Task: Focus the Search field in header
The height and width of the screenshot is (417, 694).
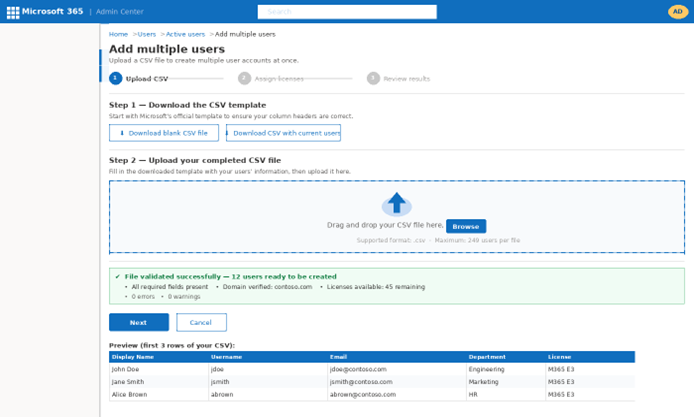Action: [347, 12]
